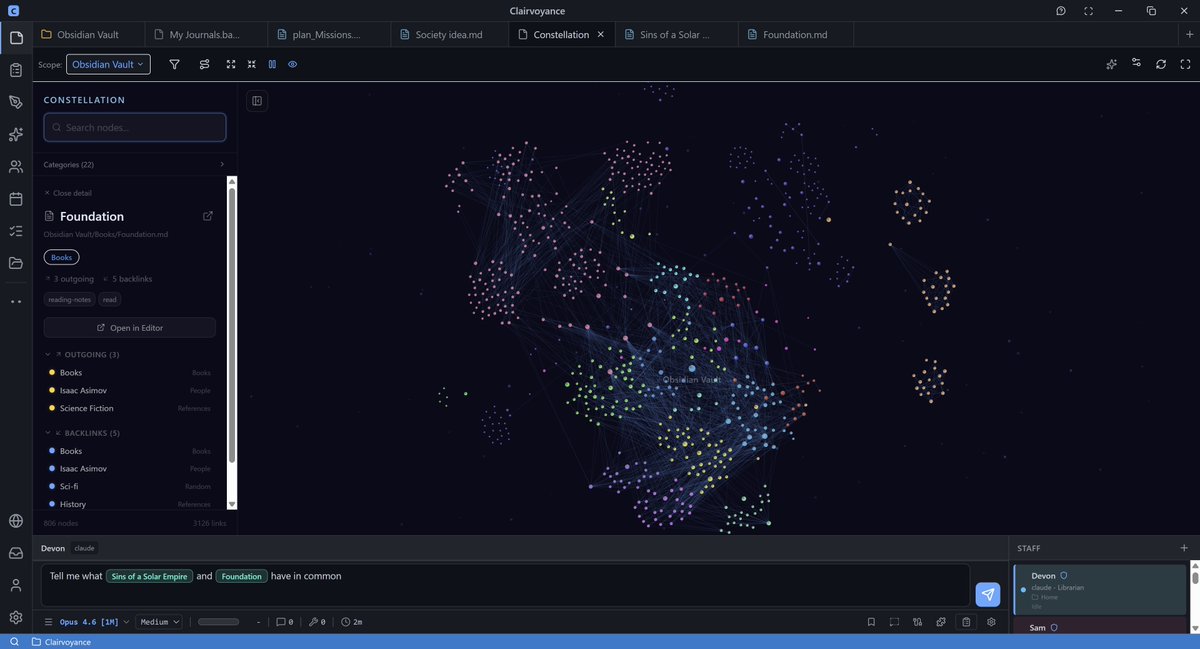
Task: Click the hamburger menu left of Opus model
Action: (x=48, y=622)
